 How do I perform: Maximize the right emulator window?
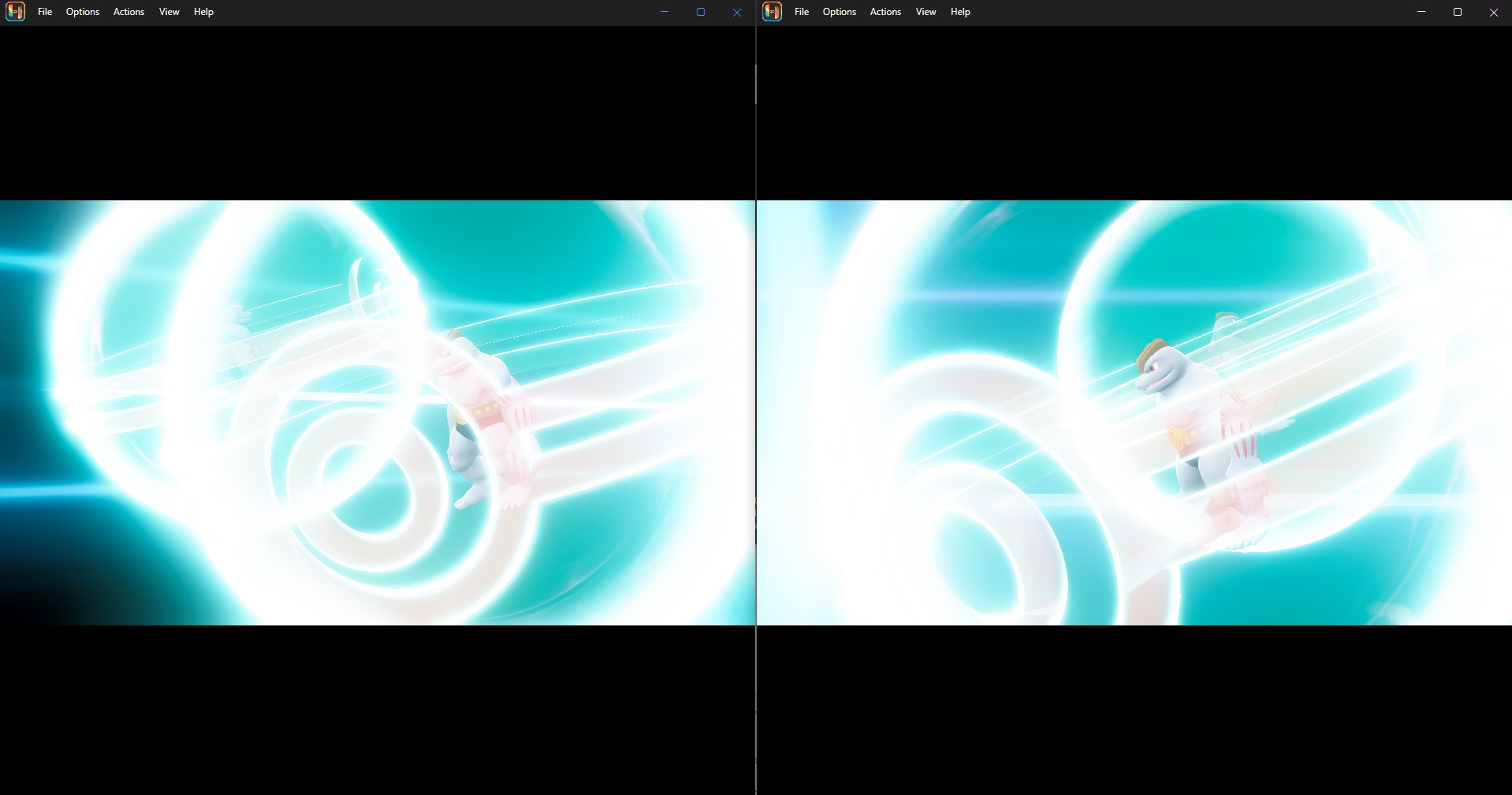click(x=1458, y=12)
